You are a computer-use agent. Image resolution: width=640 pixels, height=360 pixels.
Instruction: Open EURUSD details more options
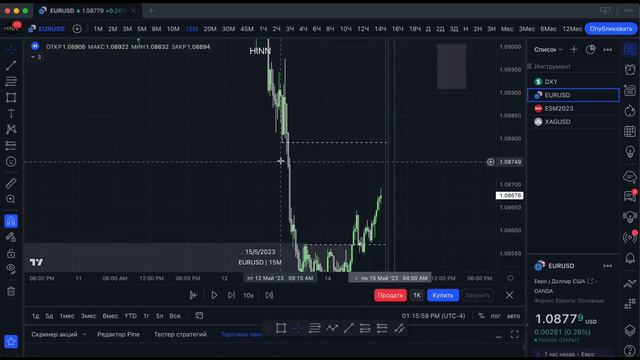(x=608, y=266)
